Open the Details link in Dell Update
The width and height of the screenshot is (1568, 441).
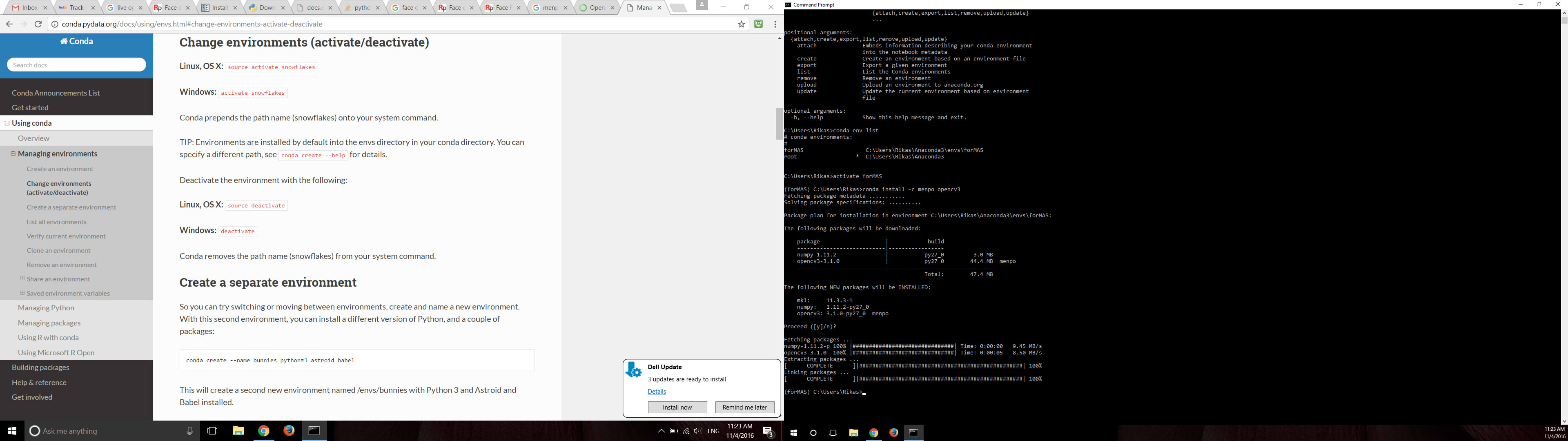pyautogui.click(x=657, y=392)
